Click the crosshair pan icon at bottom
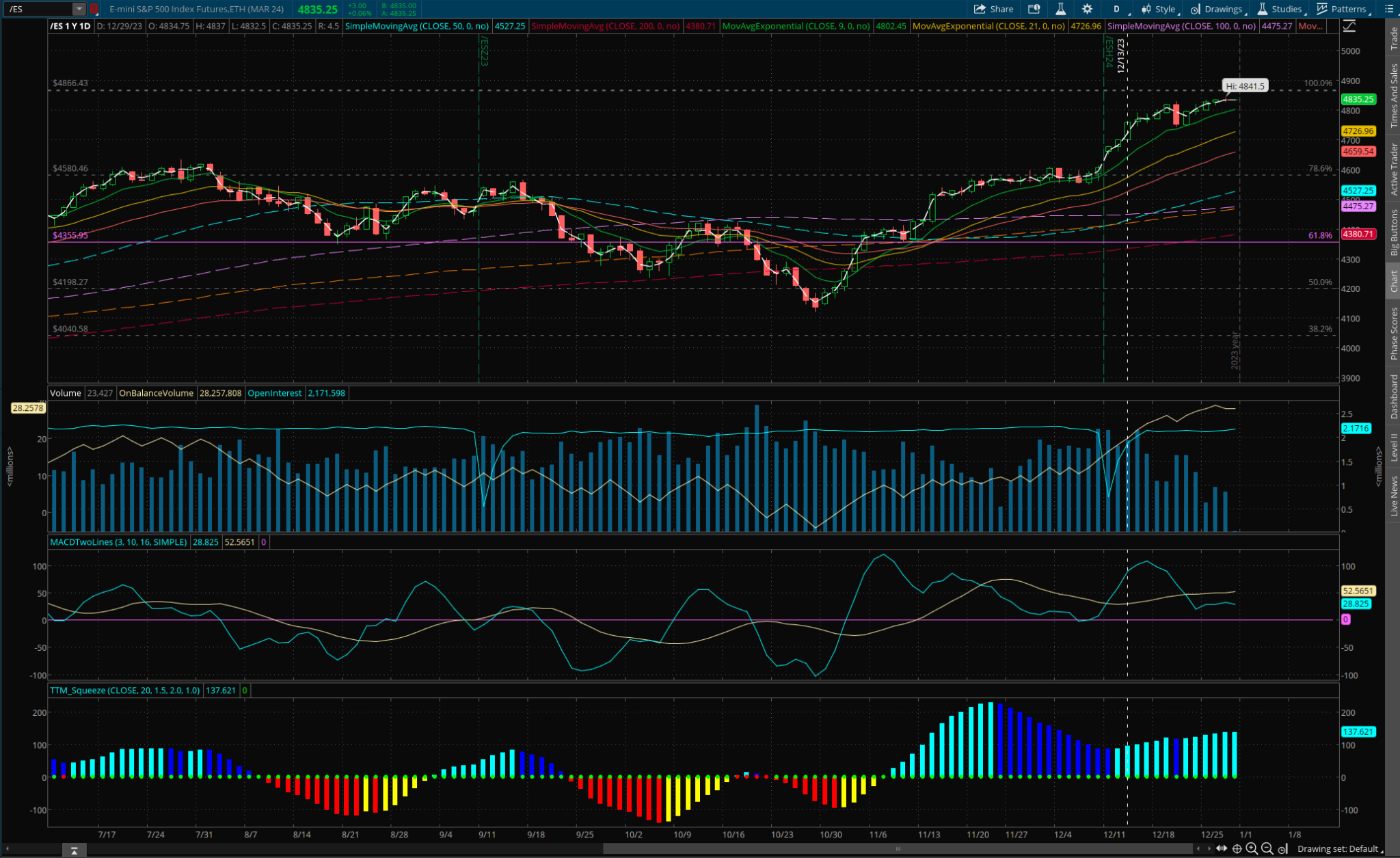 pyautogui.click(x=1237, y=848)
